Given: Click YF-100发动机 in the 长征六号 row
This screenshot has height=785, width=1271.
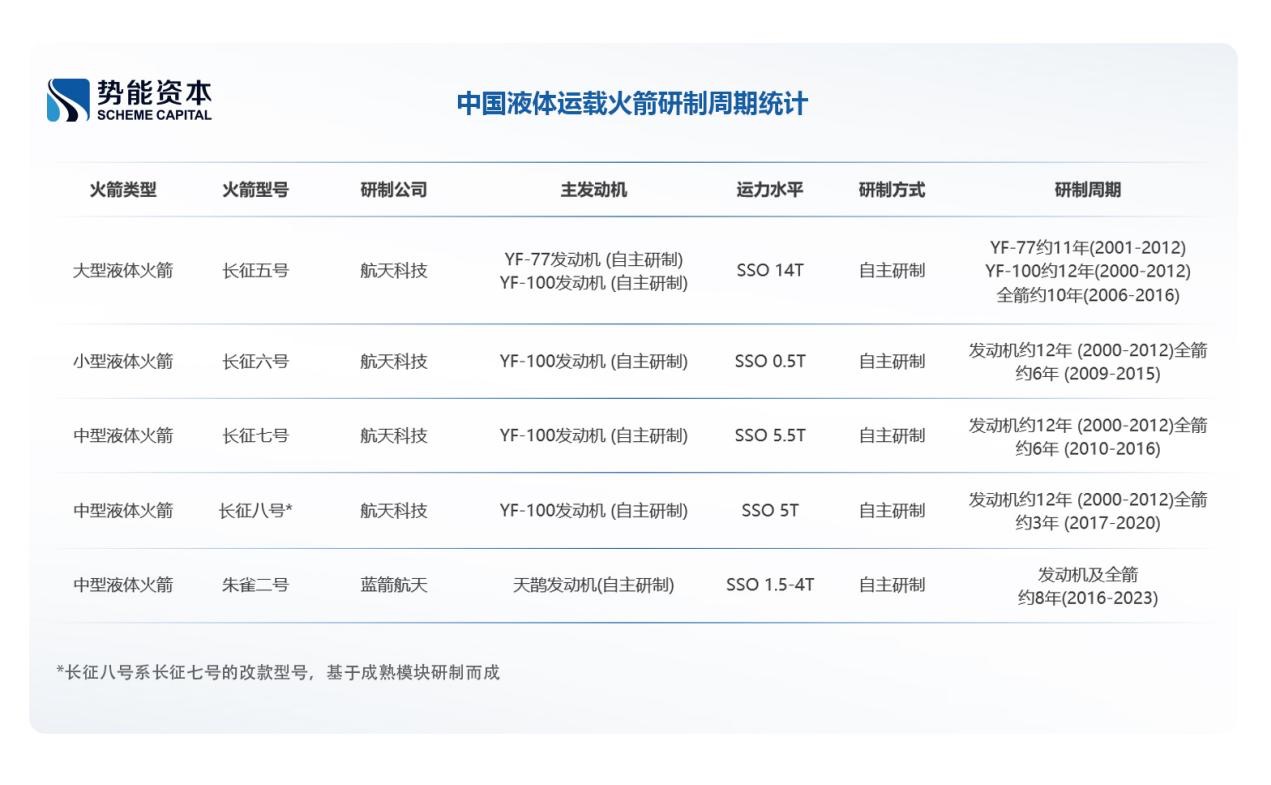Looking at the screenshot, I should coord(594,361).
